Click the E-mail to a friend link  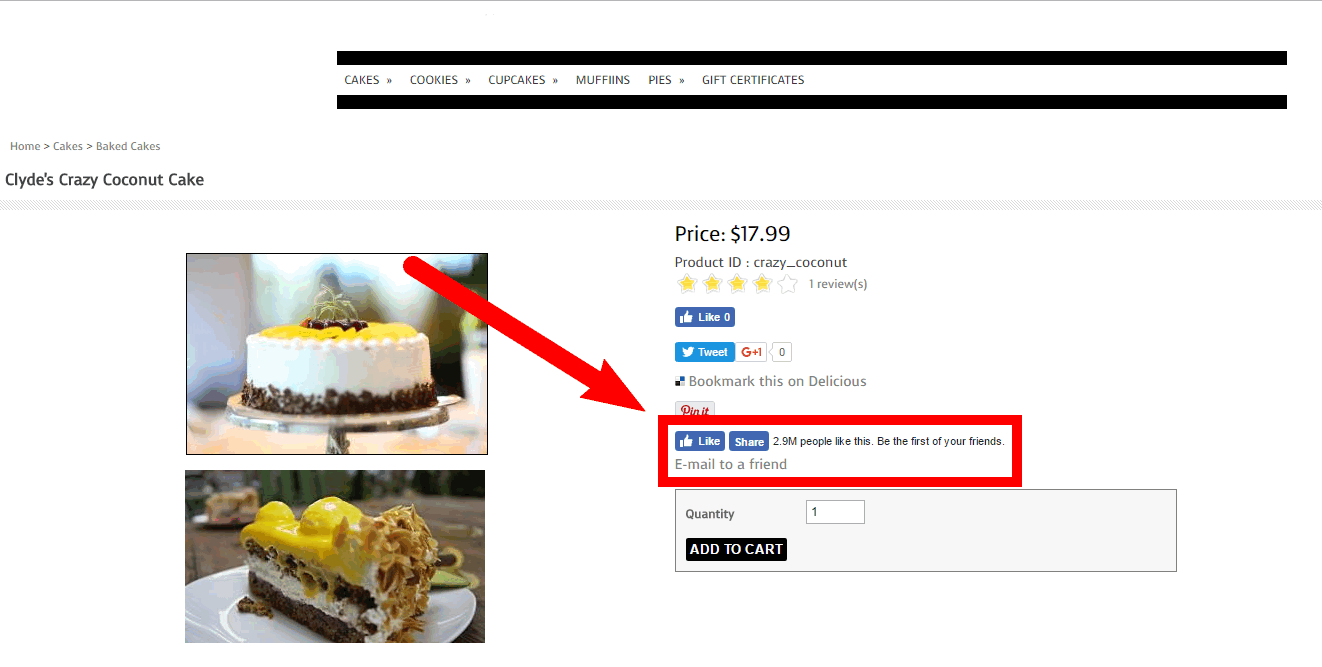(x=731, y=464)
